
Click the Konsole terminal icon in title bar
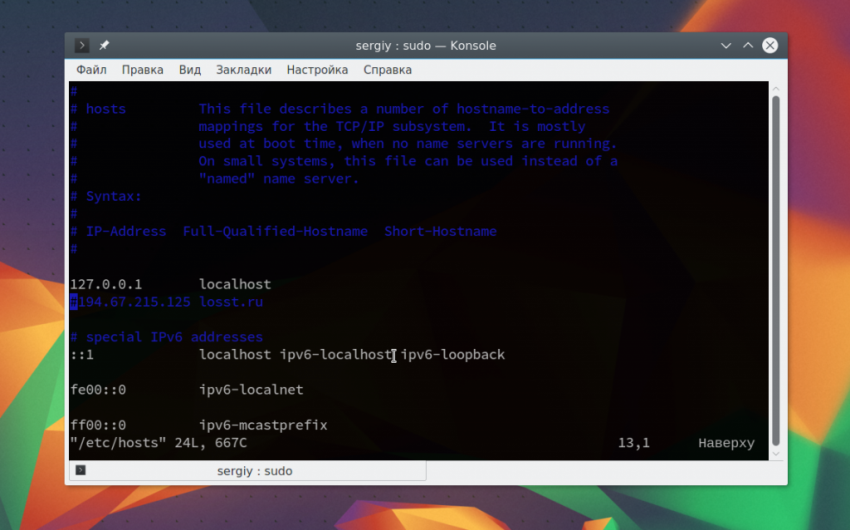82,46
